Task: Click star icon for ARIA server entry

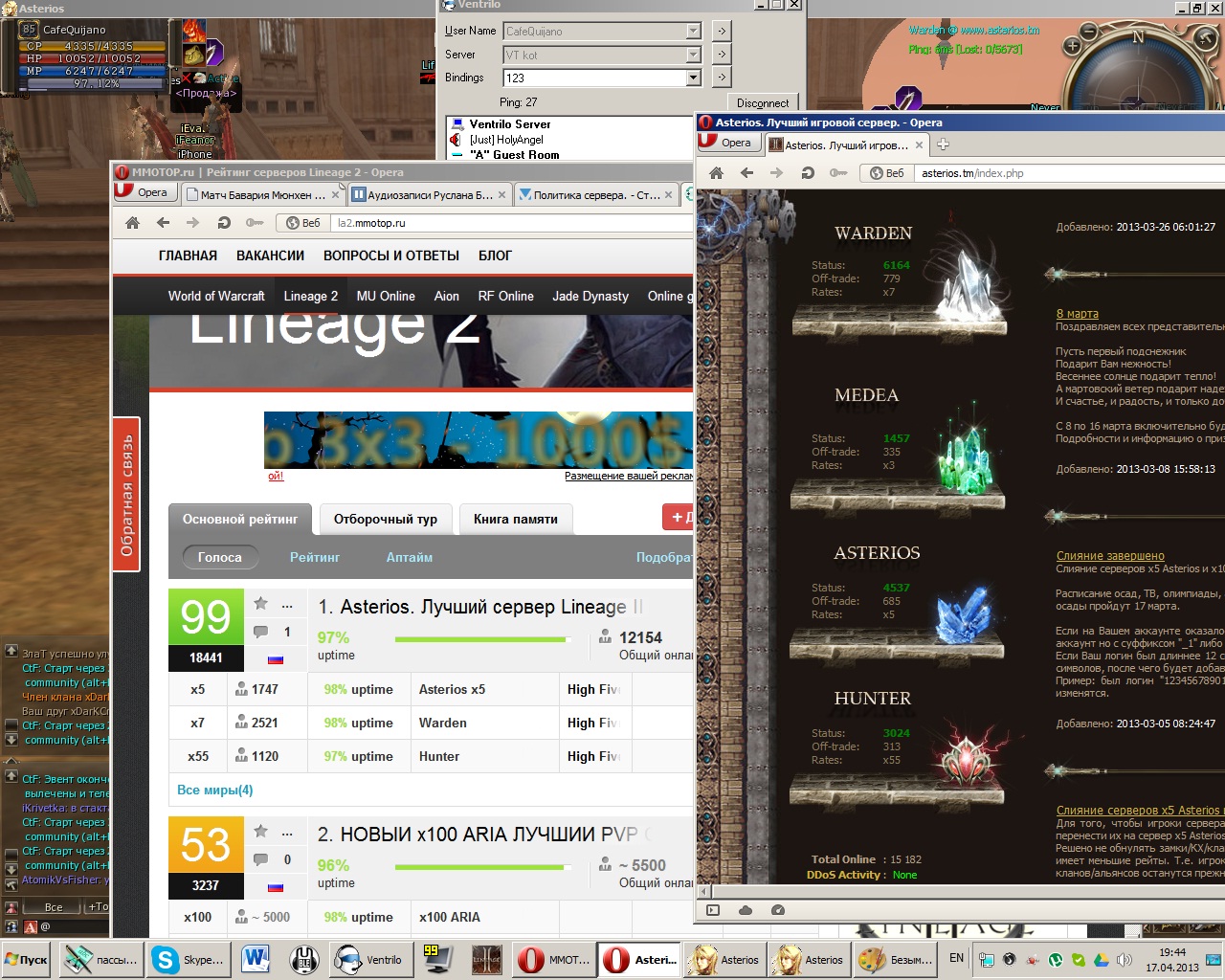Action: [x=260, y=832]
